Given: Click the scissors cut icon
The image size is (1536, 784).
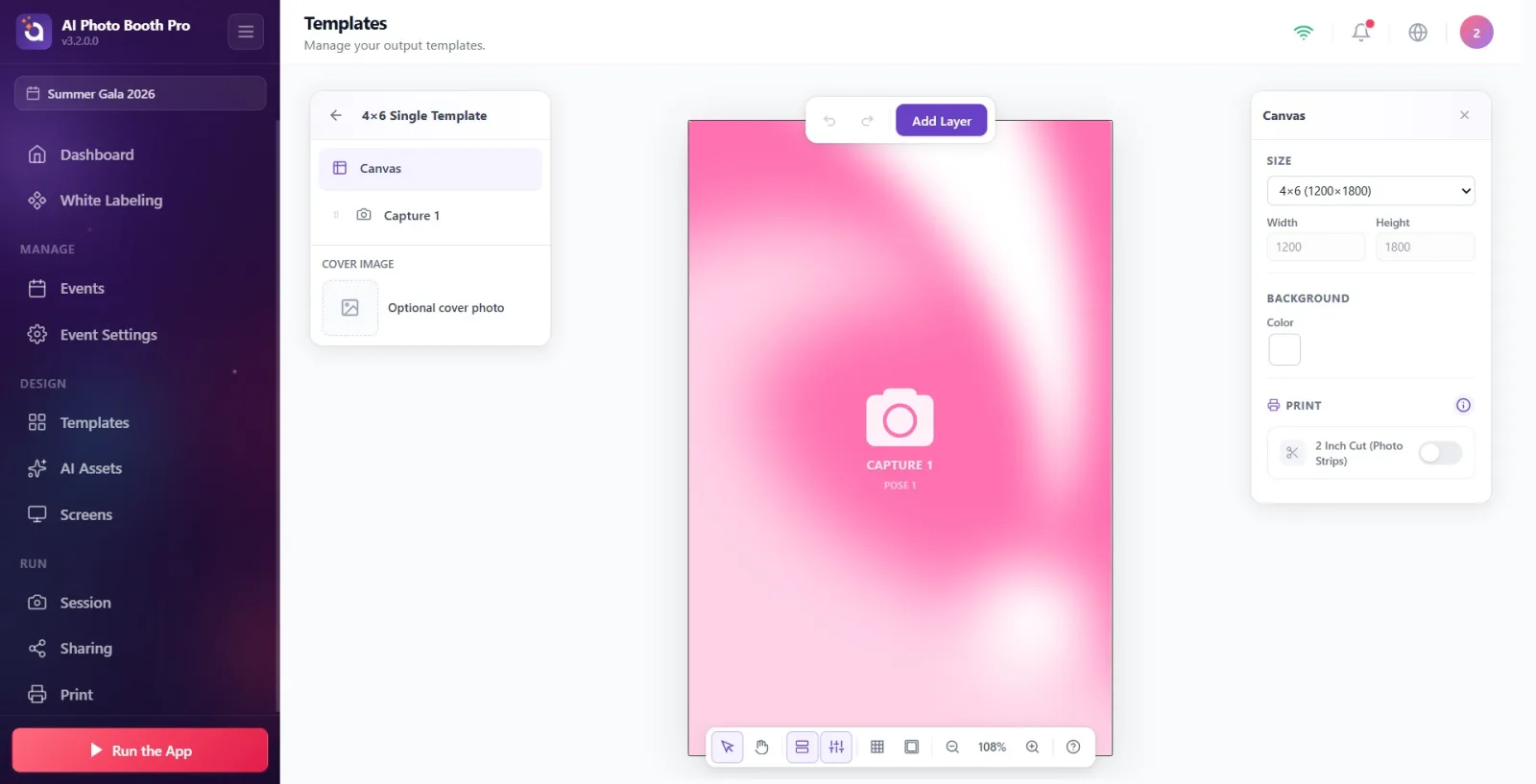Looking at the screenshot, I should (1292, 453).
